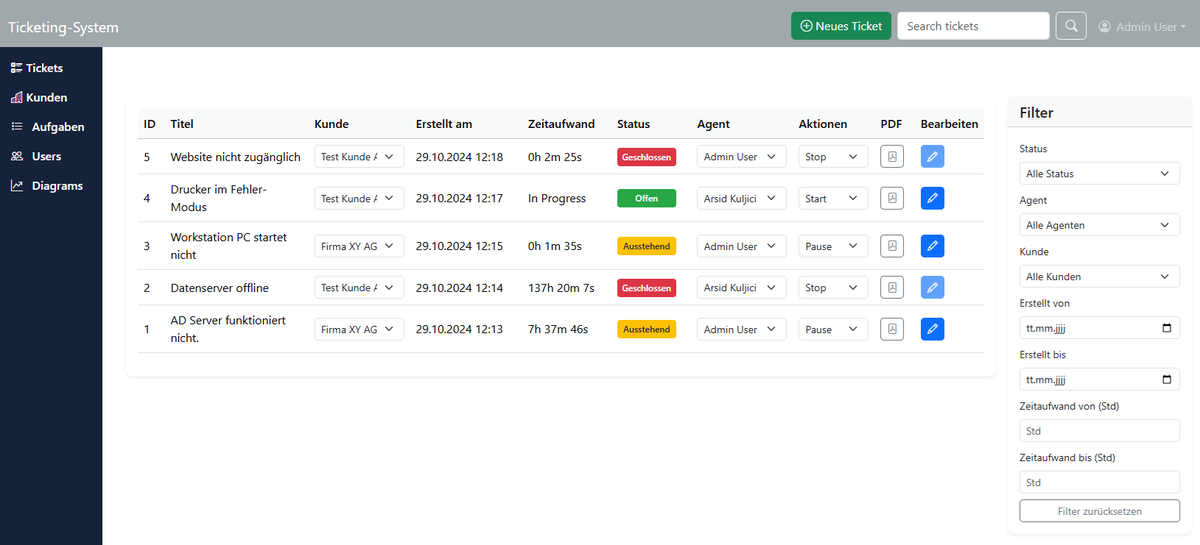1200x545 pixels.
Task: Change action dropdown for ticket 4
Action: point(833,199)
